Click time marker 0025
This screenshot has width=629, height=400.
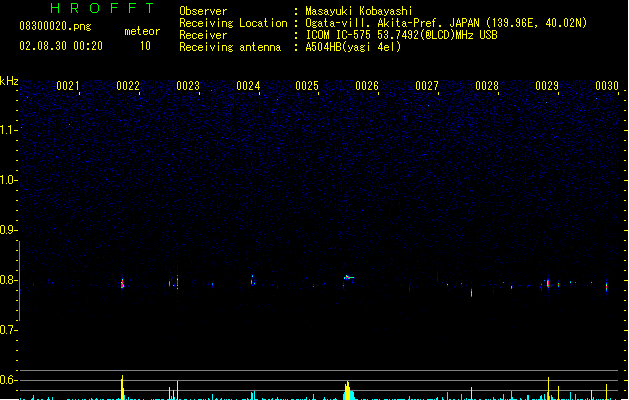tap(307, 86)
